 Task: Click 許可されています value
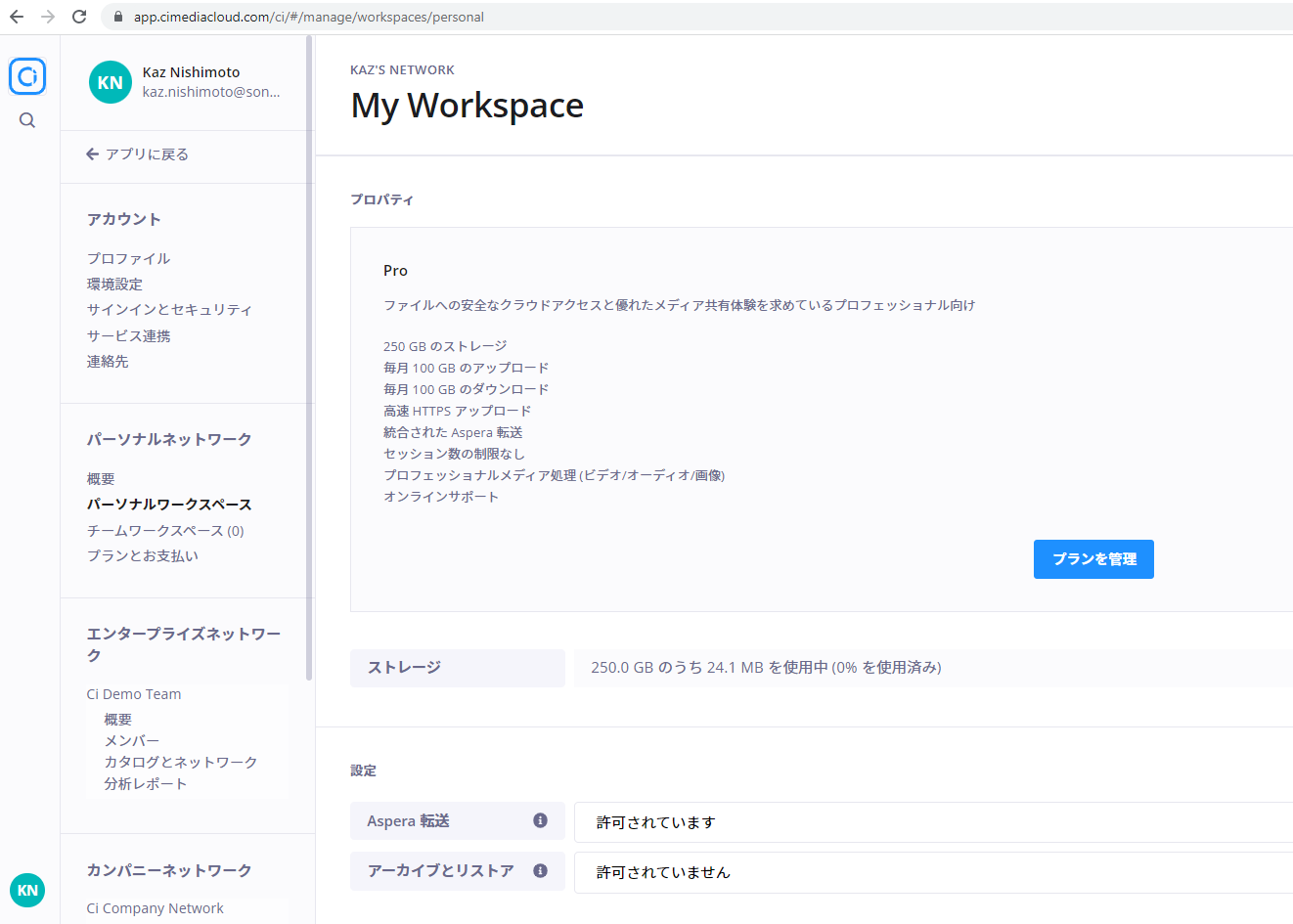click(x=655, y=822)
